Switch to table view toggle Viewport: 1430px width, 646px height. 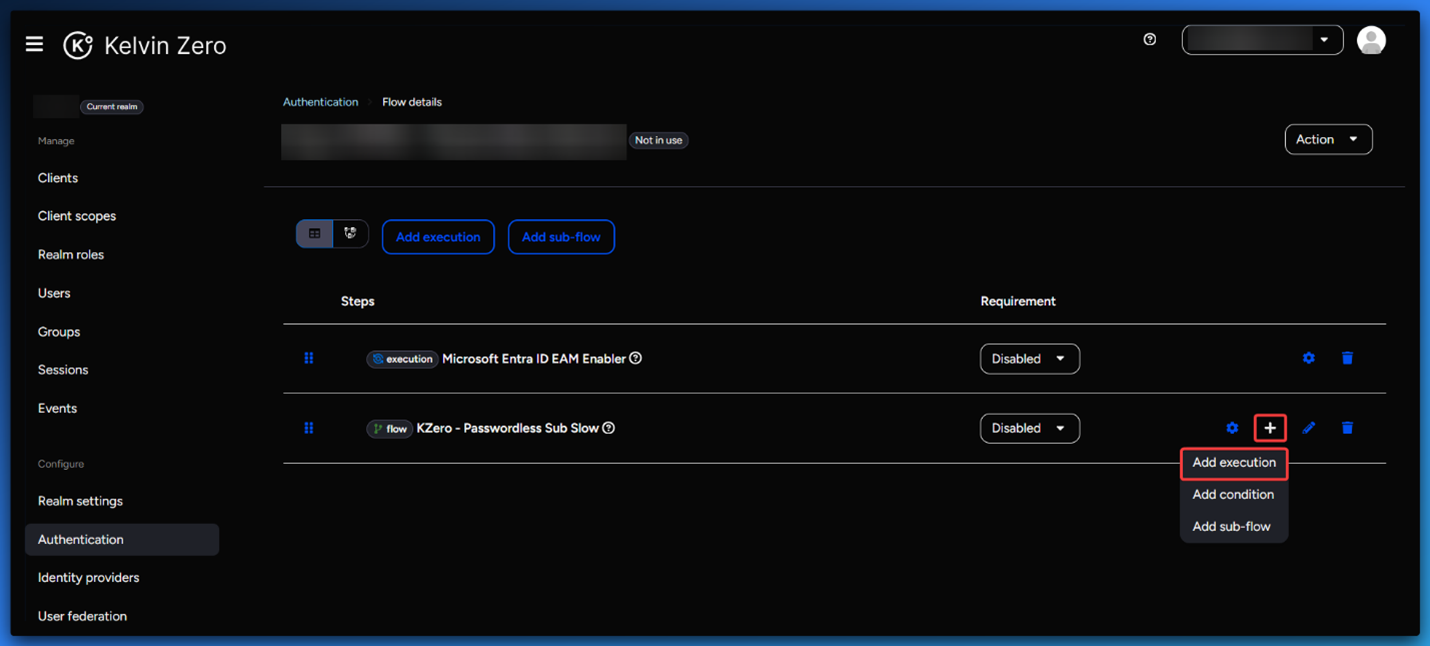click(x=314, y=234)
